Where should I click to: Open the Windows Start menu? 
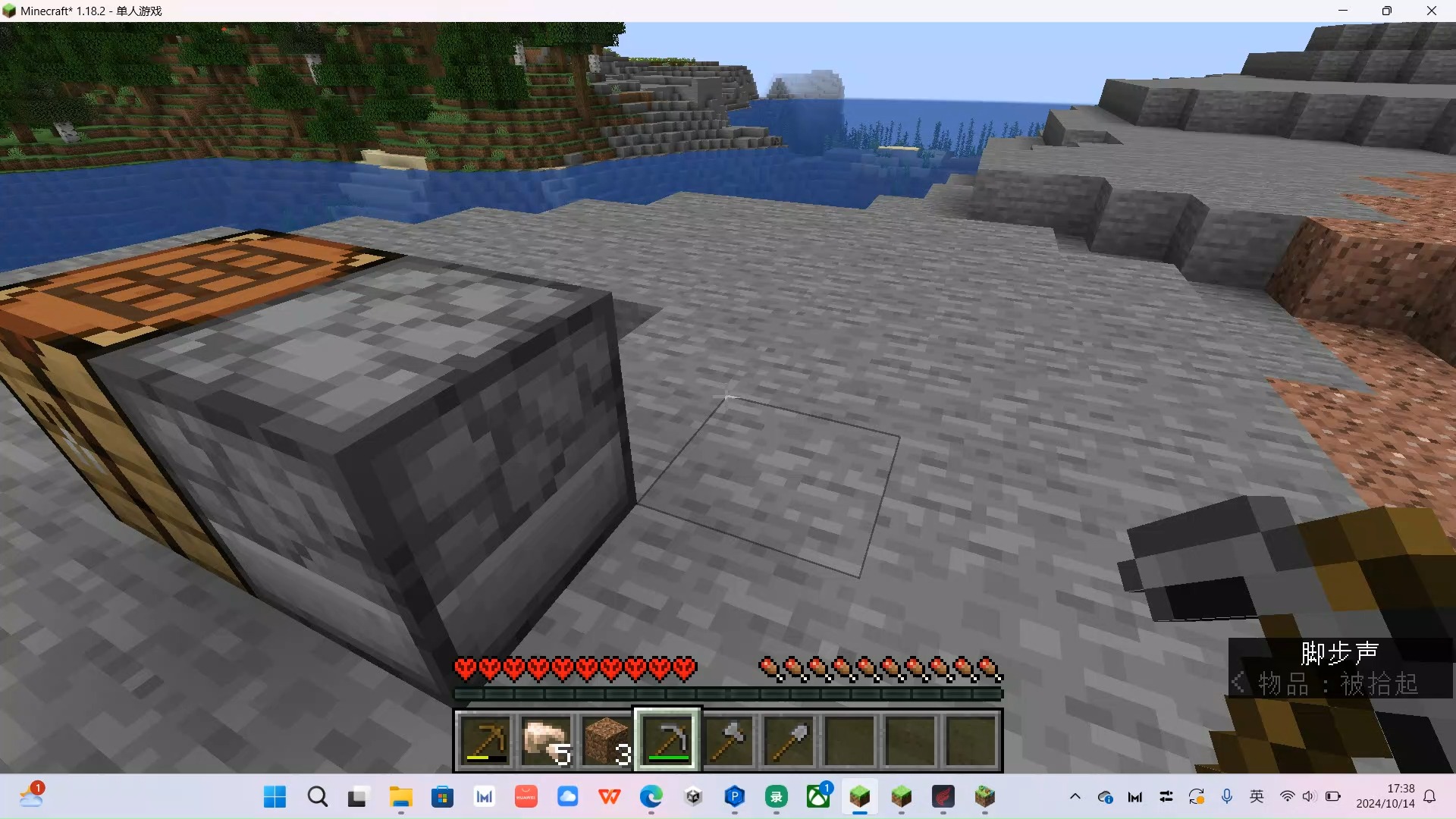click(x=275, y=797)
